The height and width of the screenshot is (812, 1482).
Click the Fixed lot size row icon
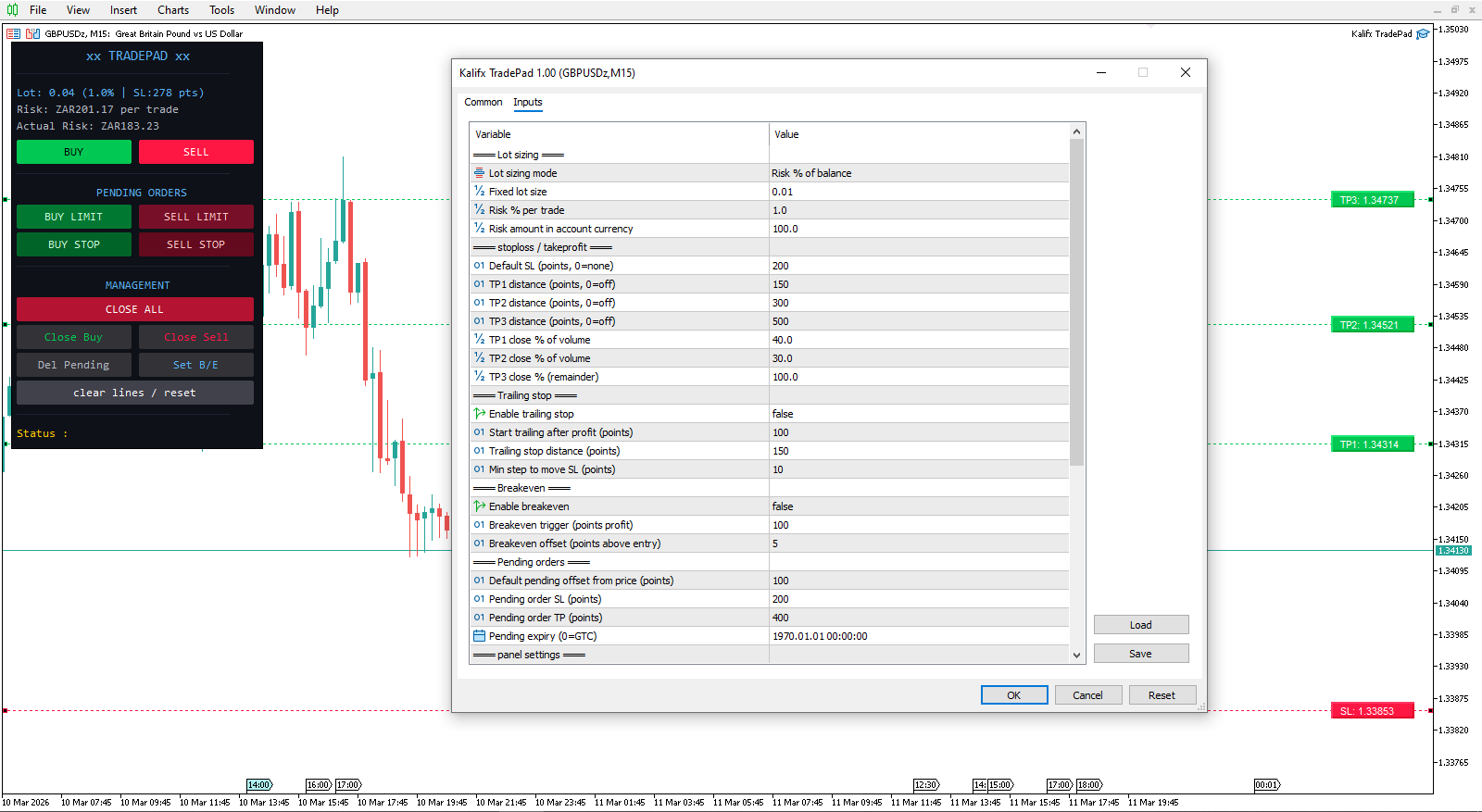(x=479, y=192)
